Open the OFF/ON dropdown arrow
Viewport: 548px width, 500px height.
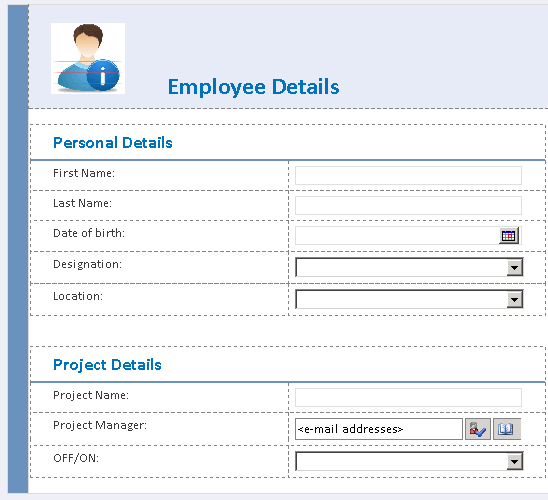[x=514, y=462]
